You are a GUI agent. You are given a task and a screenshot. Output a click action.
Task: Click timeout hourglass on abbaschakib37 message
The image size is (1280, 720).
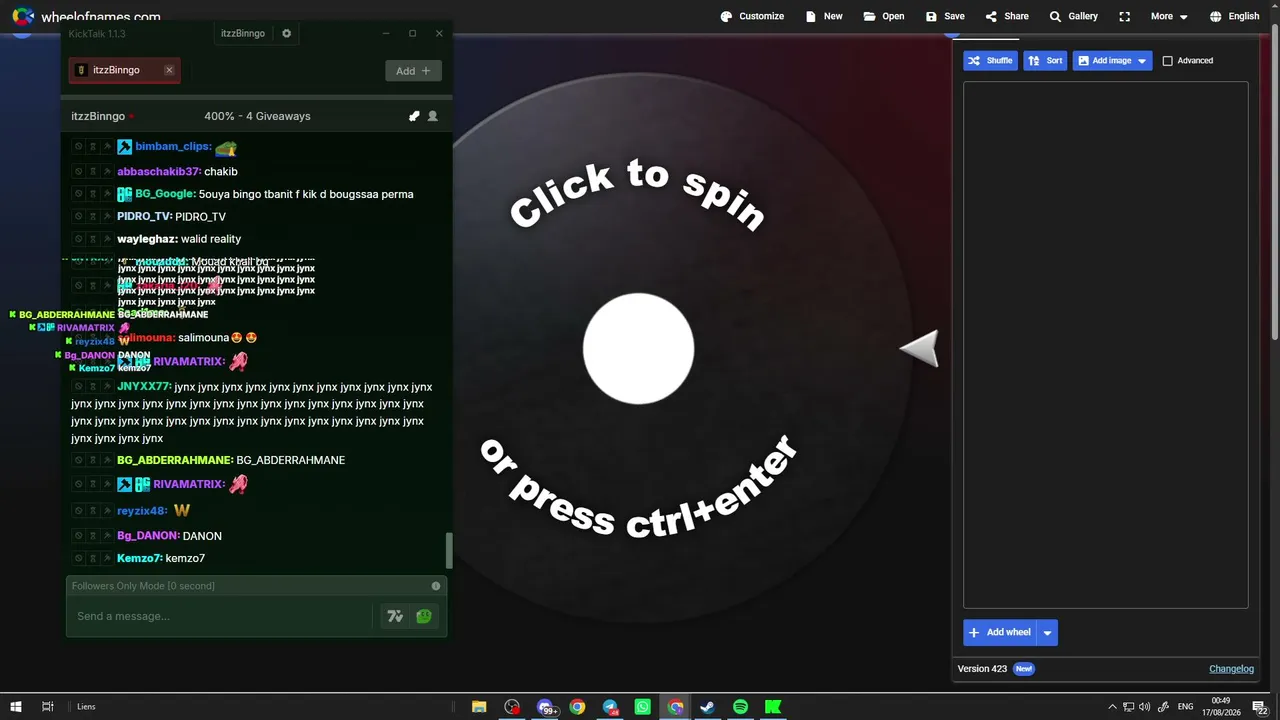pos(93,171)
